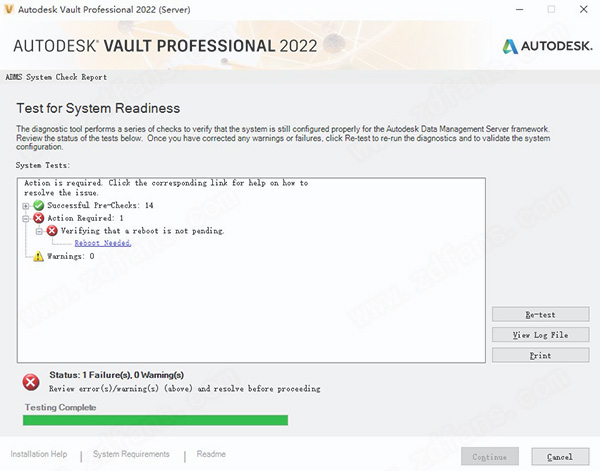Click the Vault V icon in title bar
Screen dimensions: 600x471
[x=8, y=9]
